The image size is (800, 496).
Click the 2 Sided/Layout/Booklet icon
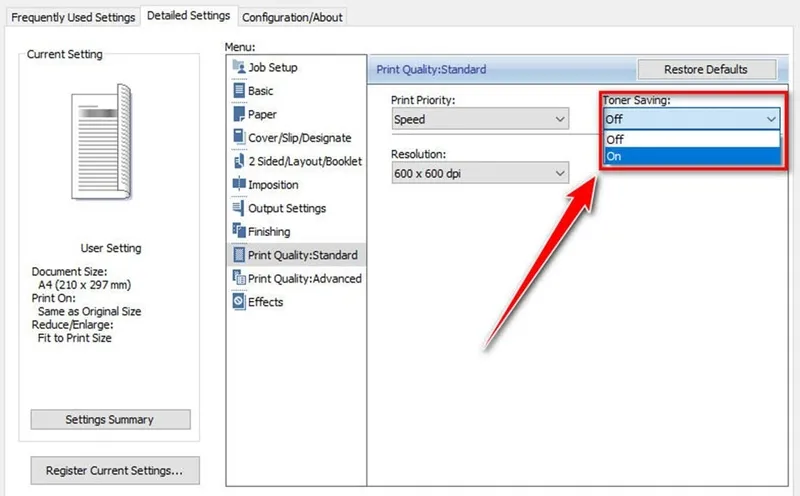238,161
